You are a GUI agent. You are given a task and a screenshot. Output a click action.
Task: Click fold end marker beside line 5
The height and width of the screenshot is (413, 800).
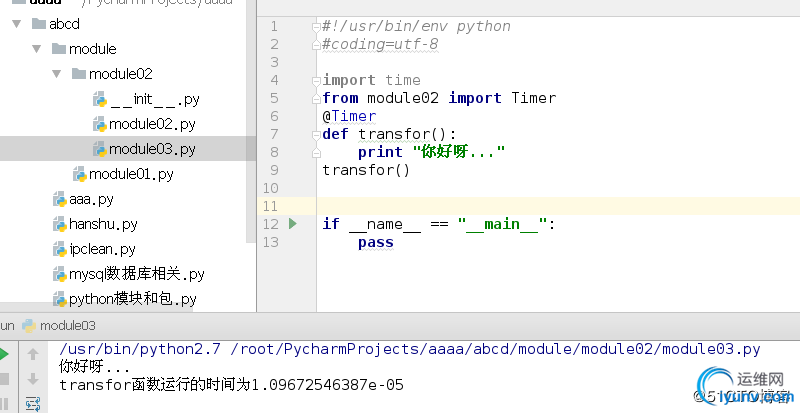pyautogui.click(x=316, y=99)
